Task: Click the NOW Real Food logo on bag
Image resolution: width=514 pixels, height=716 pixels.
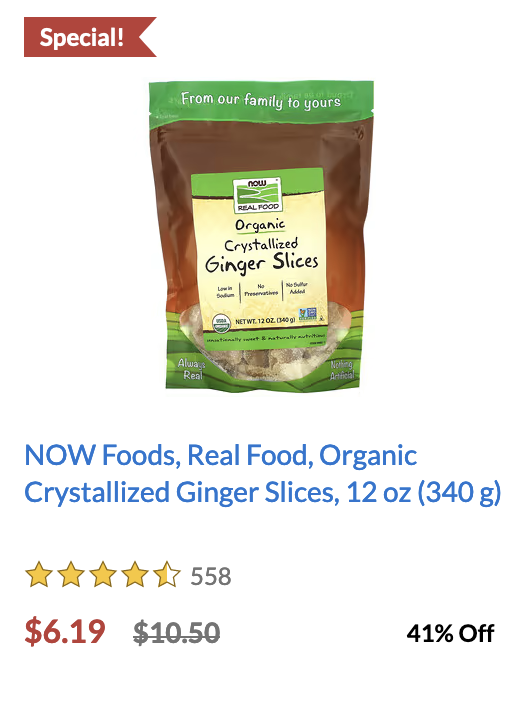Action: (x=257, y=196)
